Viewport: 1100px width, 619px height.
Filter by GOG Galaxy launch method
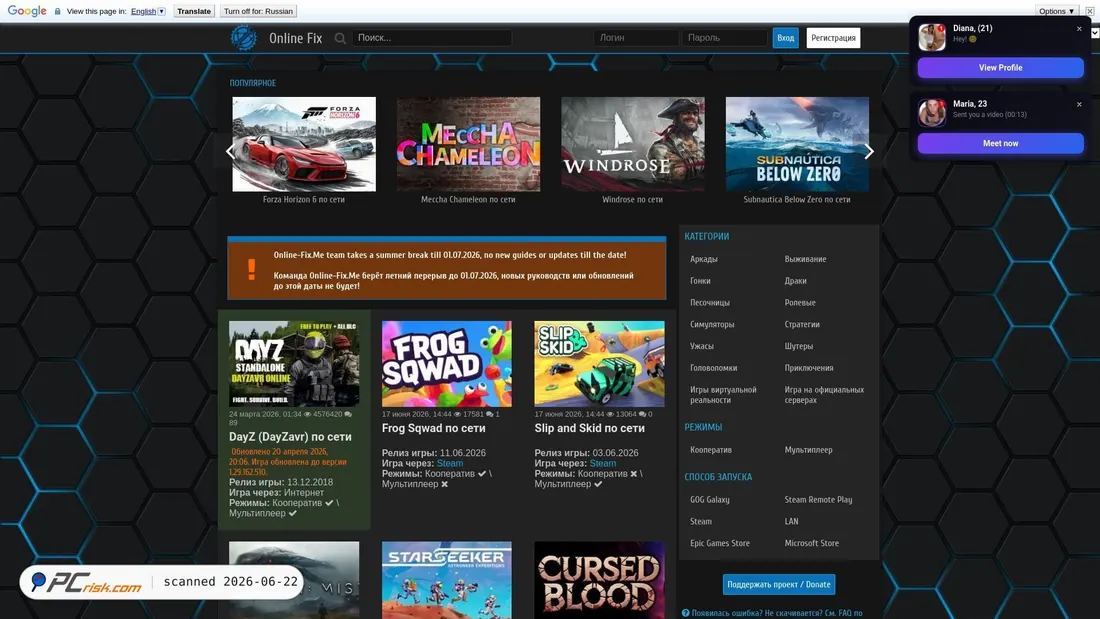tap(710, 500)
